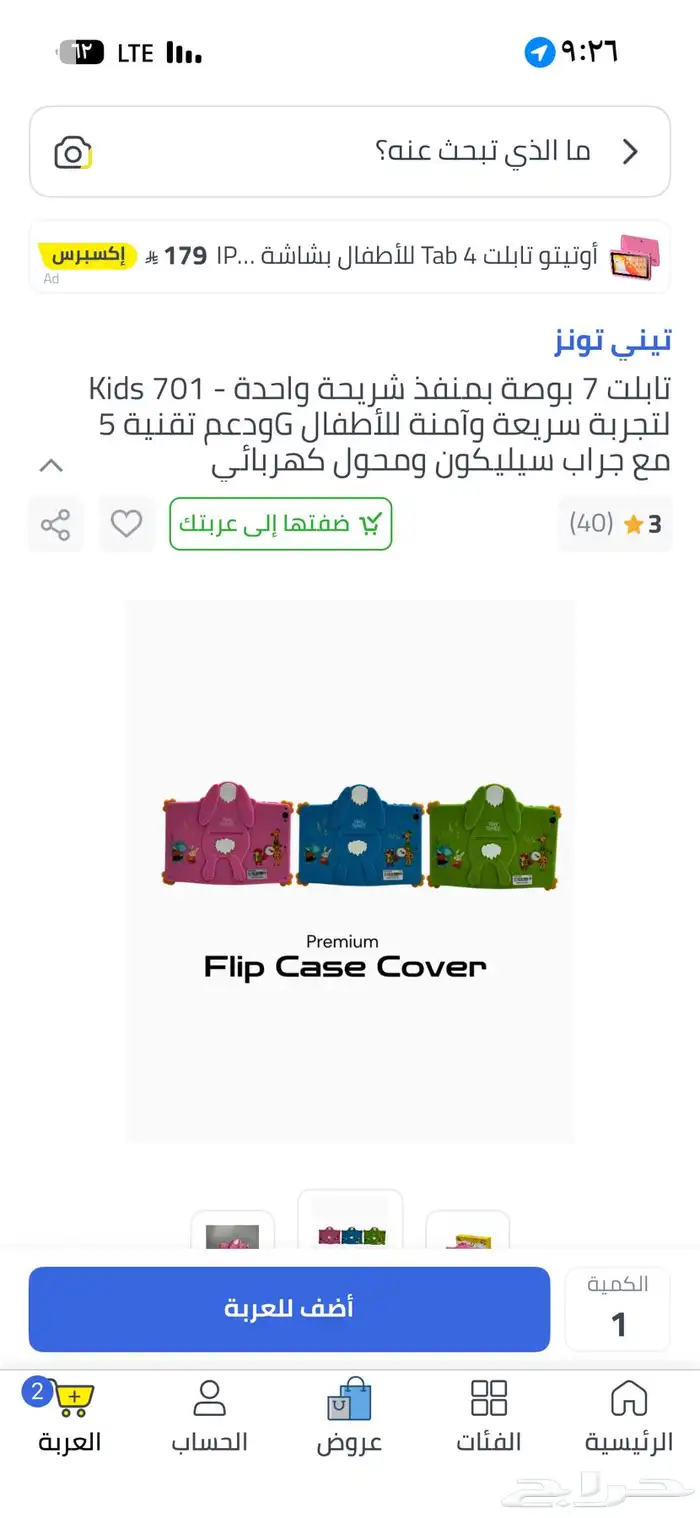Tap ضفتها إلى عربتك green button
Image resolution: width=700 pixels, height=1518 pixels.
tap(281, 524)
